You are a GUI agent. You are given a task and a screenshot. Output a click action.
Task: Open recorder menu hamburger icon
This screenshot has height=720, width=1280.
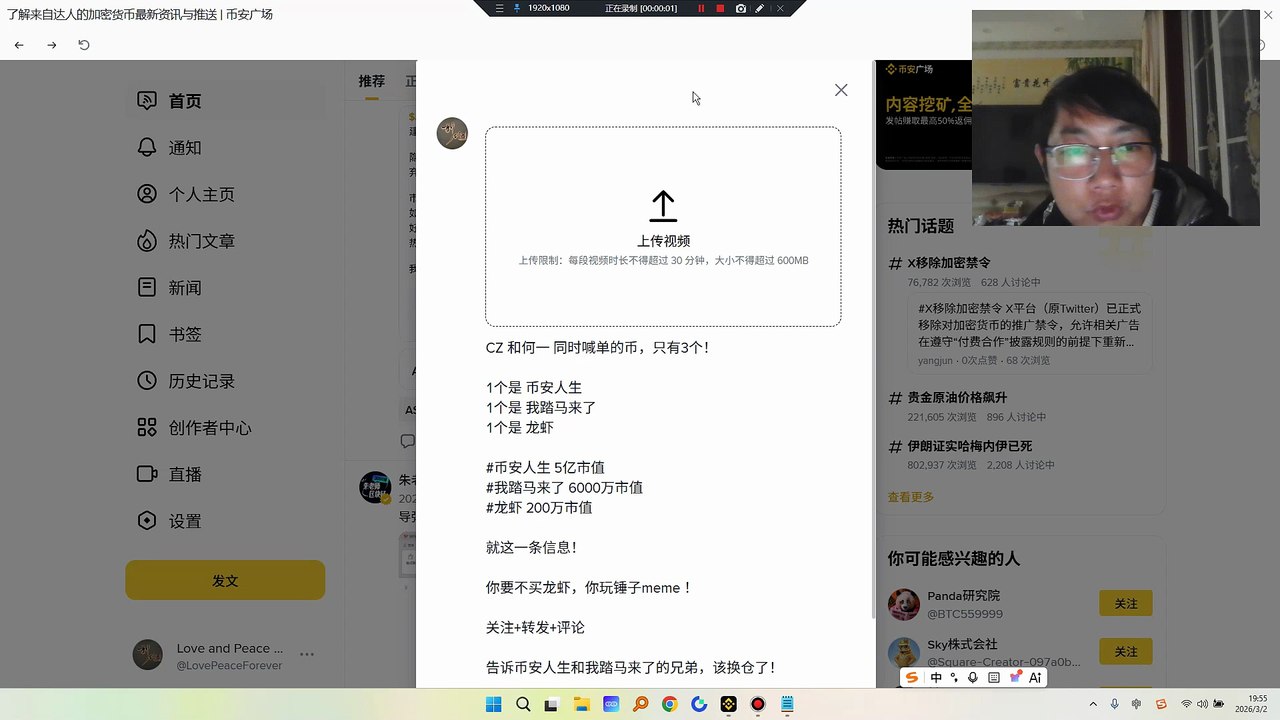(500, 8)
